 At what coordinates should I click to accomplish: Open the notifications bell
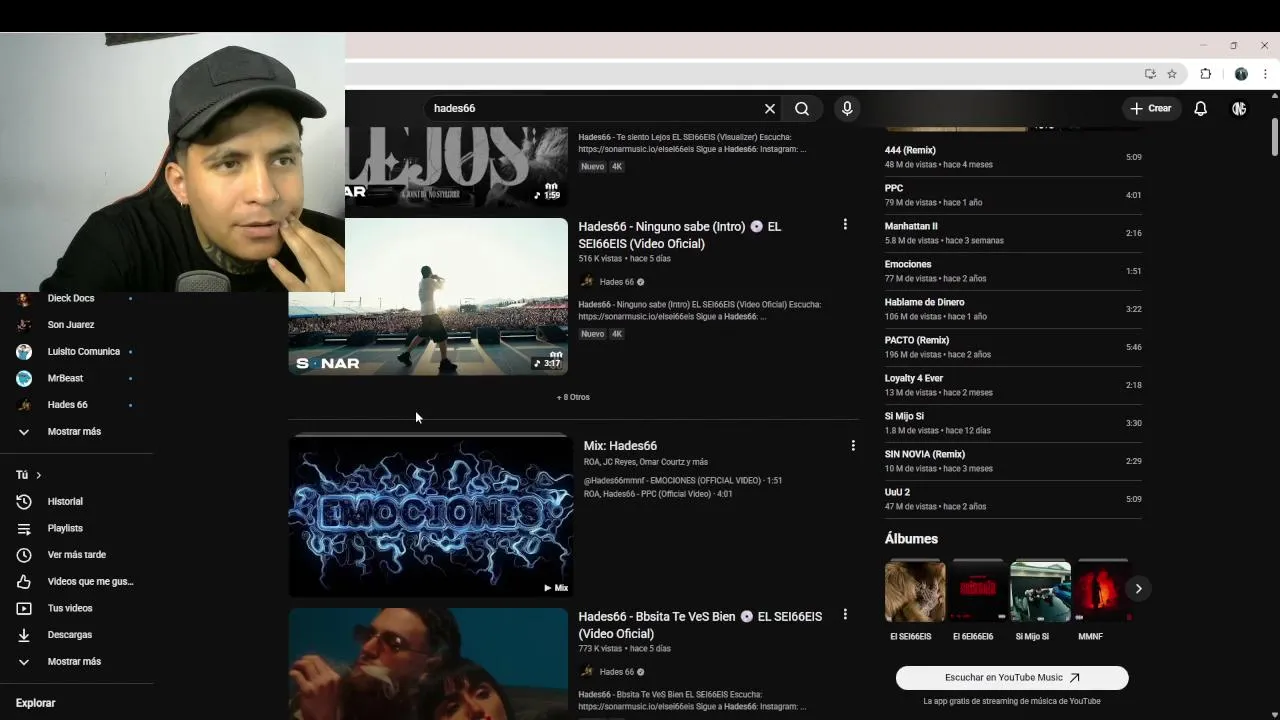pyautogui.click(x=1201, y=108)
